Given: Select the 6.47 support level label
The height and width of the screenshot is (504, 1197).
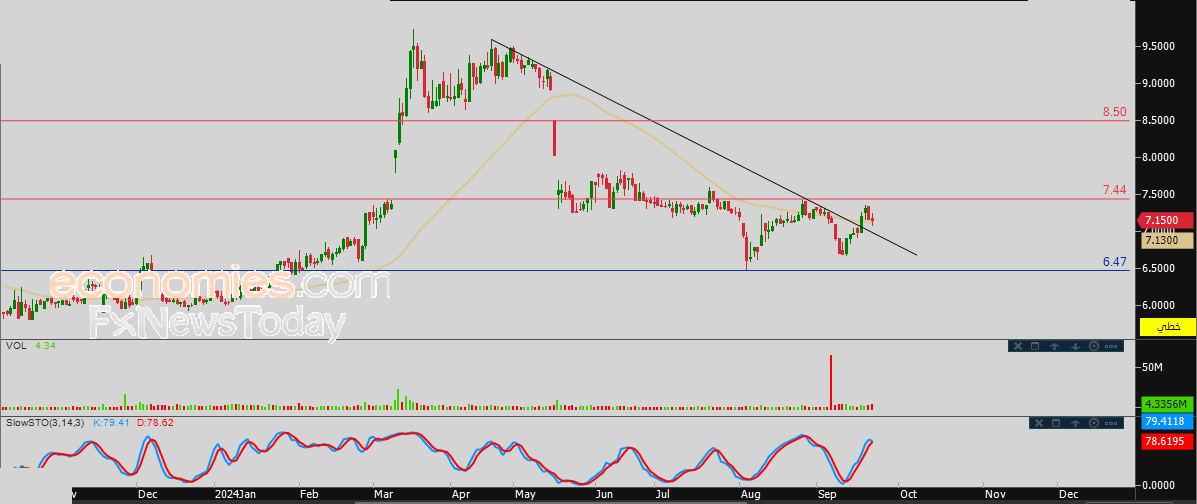Looking at the screenshot, I should coord(1115,262).
